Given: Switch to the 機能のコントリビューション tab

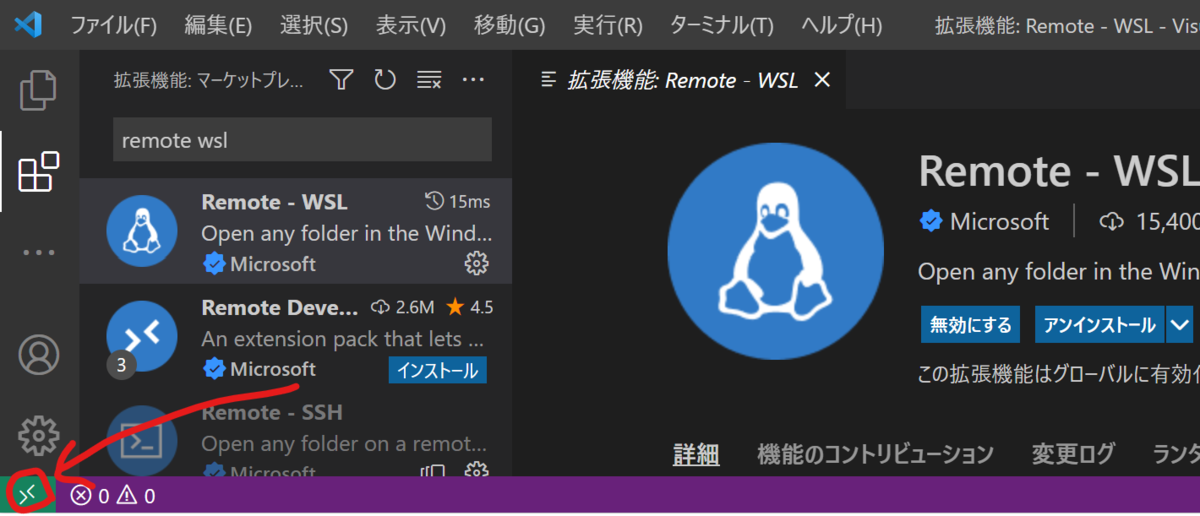Looking at the screenshot, I should click(875, 454).
